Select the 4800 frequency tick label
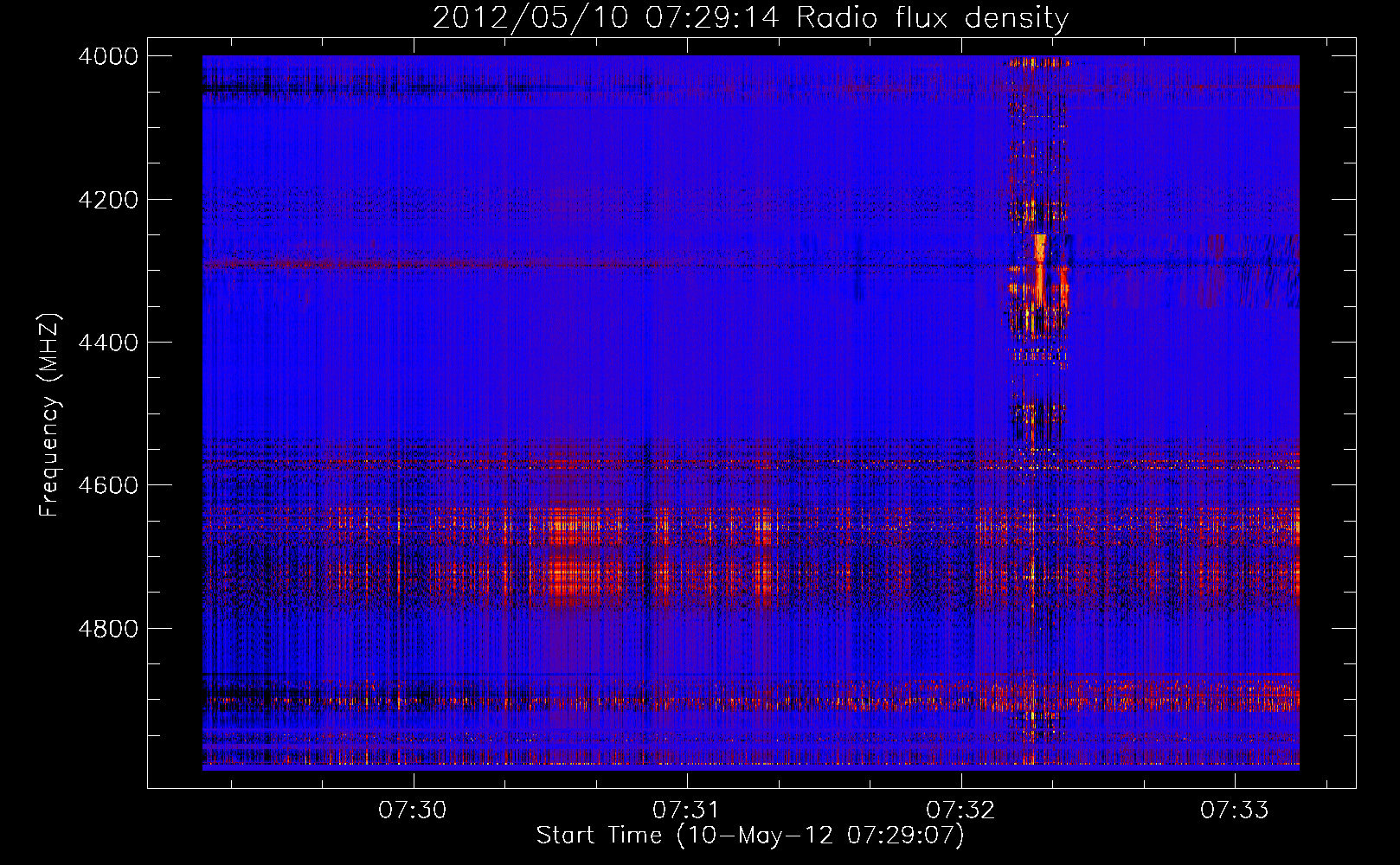The height and width of the screenshot is (865, 1400). click(x=108, y=629)
